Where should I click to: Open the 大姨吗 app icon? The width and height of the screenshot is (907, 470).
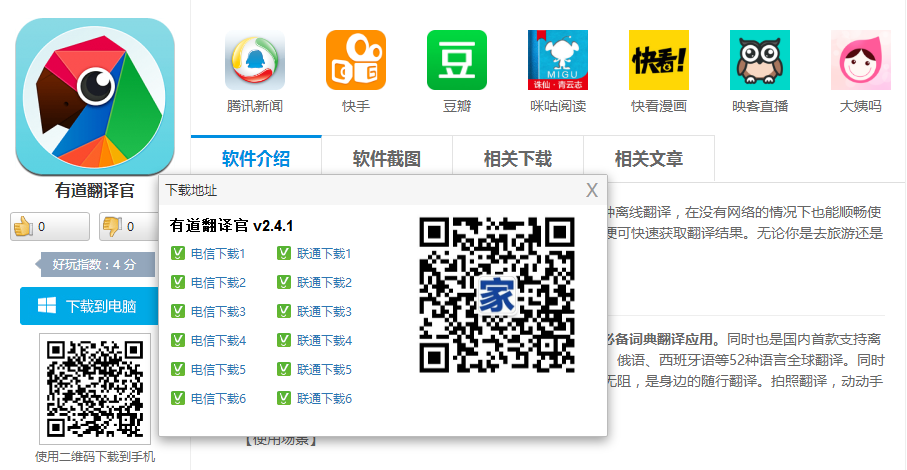click(x=860, y=60)
